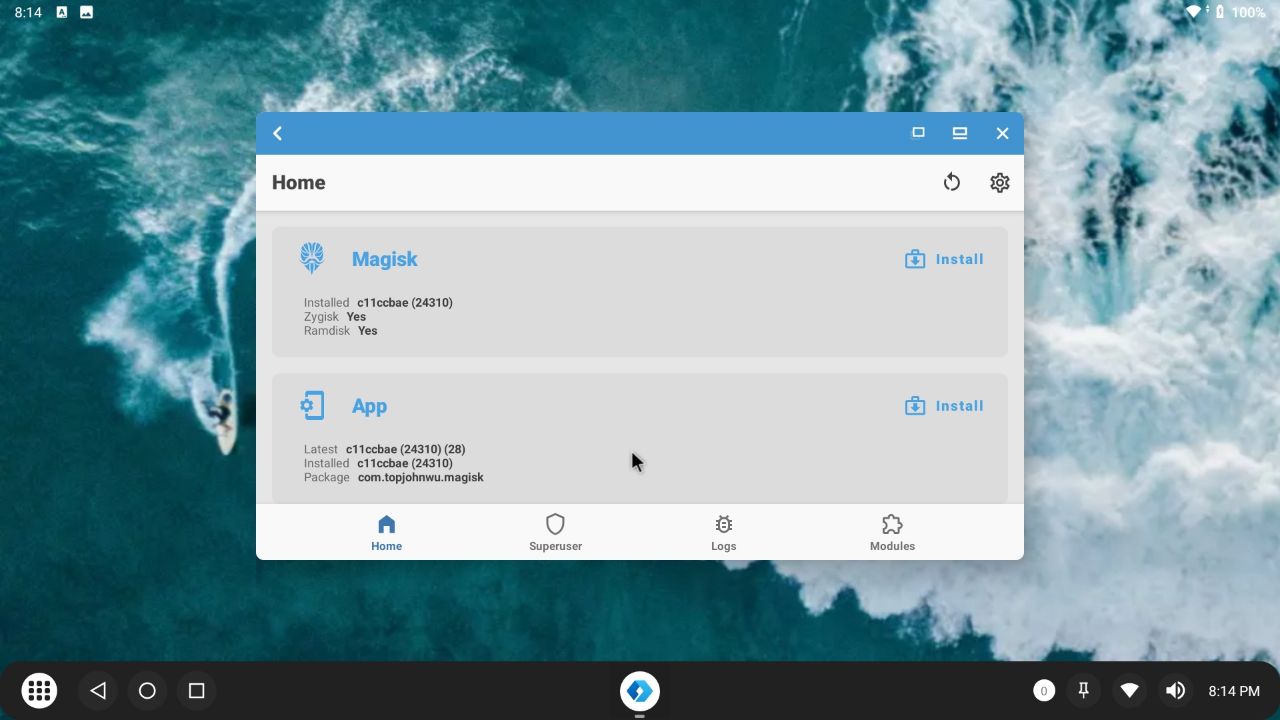Click the taskbar Back triangle button
Viewport: 1280px width, 720px height.
coord(97,690)
